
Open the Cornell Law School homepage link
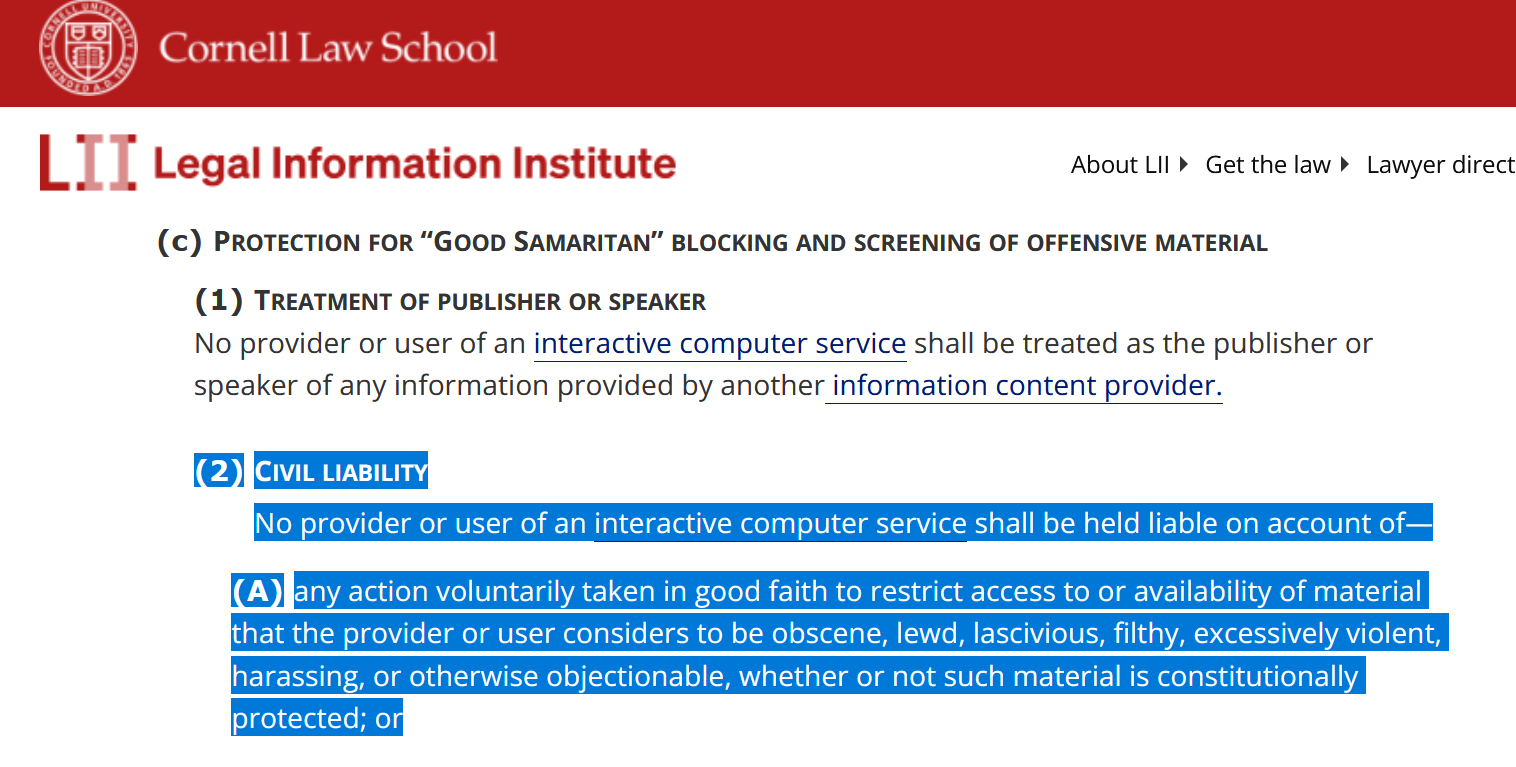pos(327,48)
